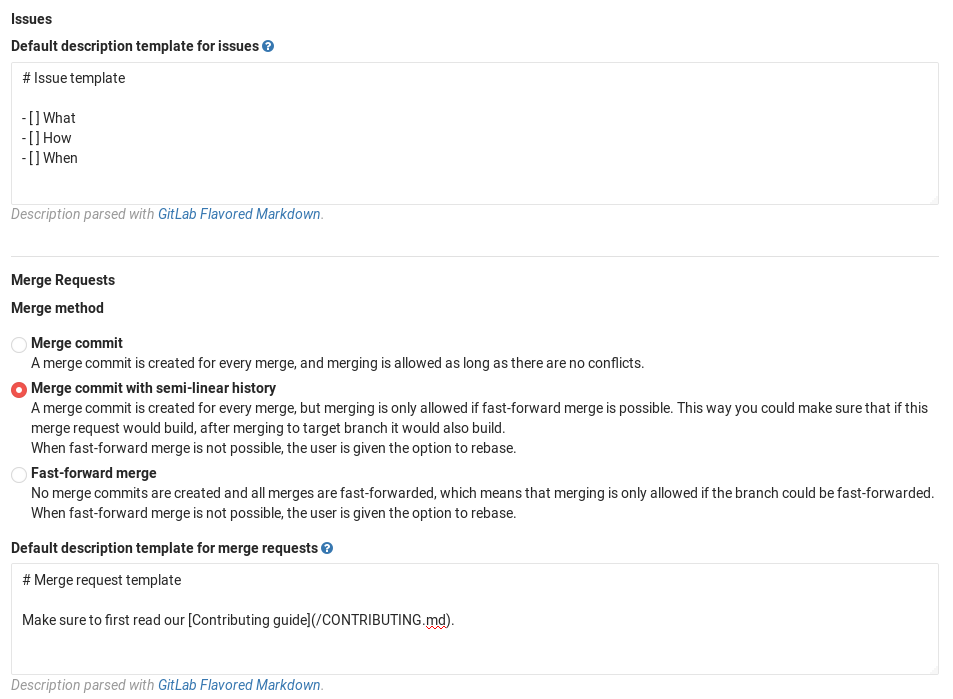Viewport: 953px width, 699px height.
Task: Click the Merge commit label text
Action: [x=77, y=343]
